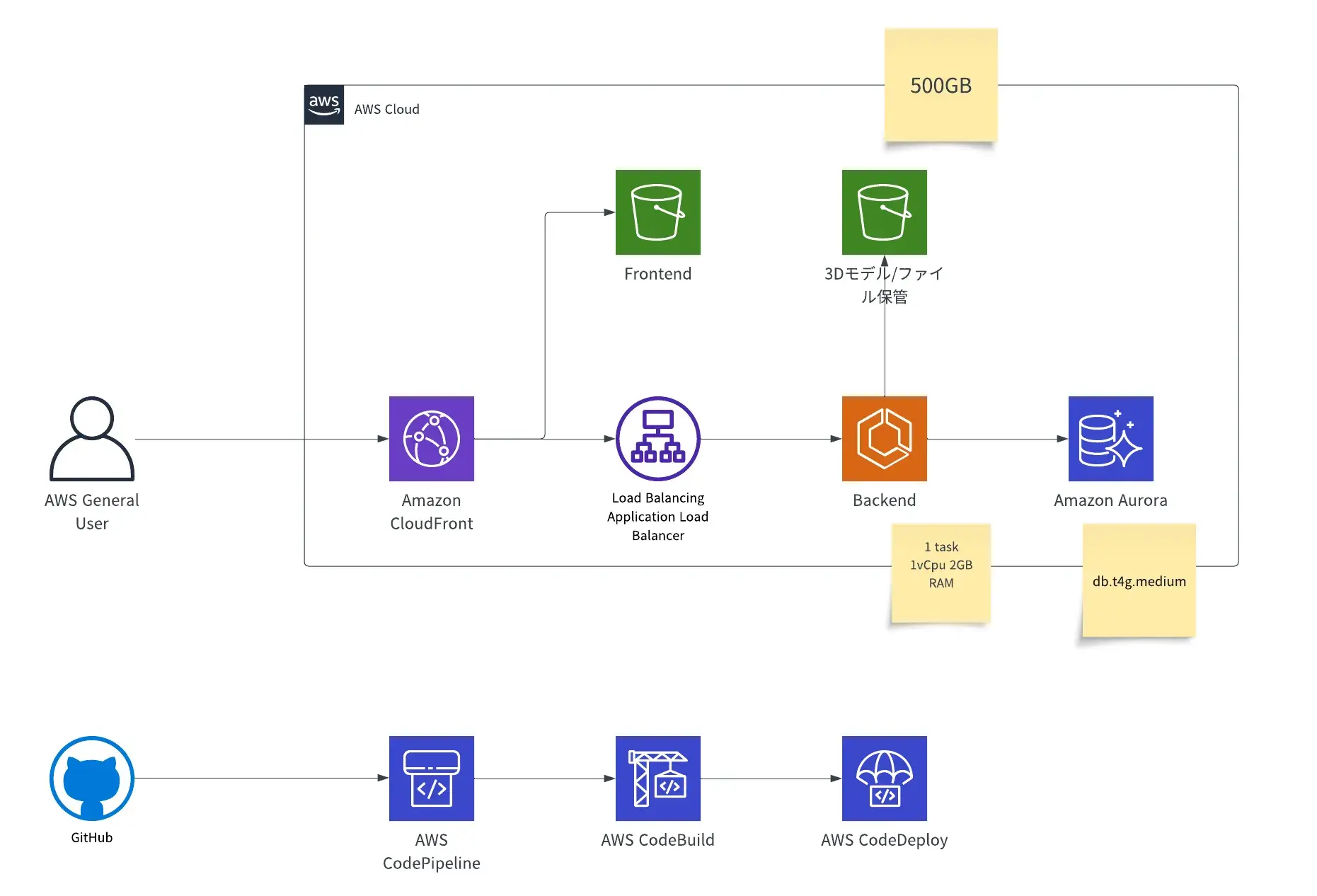The height and width of the screenshot is (896, 1317).
Task: Select the Amazon CloudFront icon
Action: coord(431,438)
